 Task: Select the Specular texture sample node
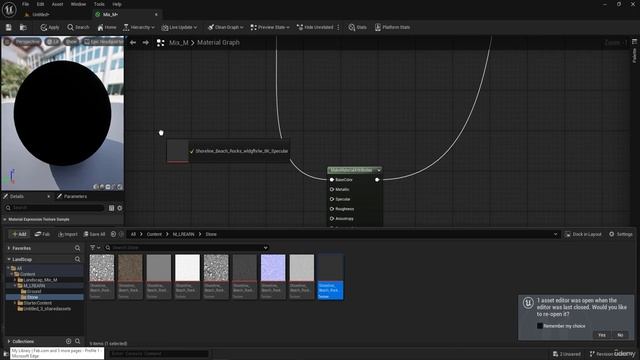tap(228, 151)
